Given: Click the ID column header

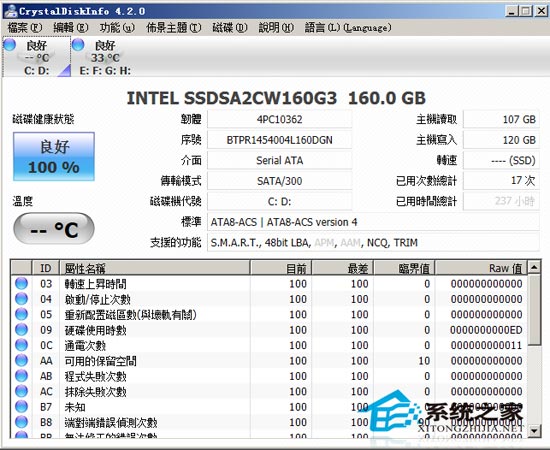Looking at the screenshot, I should [46, 268].
